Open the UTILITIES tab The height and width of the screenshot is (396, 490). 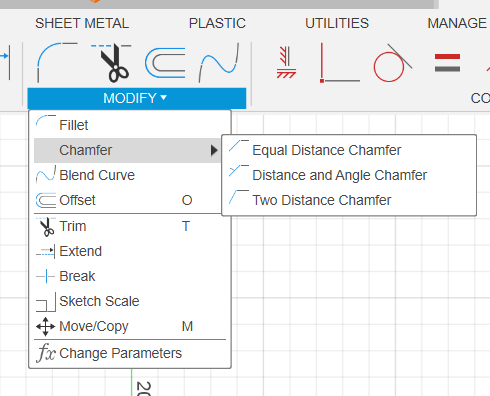click(337, 23)
